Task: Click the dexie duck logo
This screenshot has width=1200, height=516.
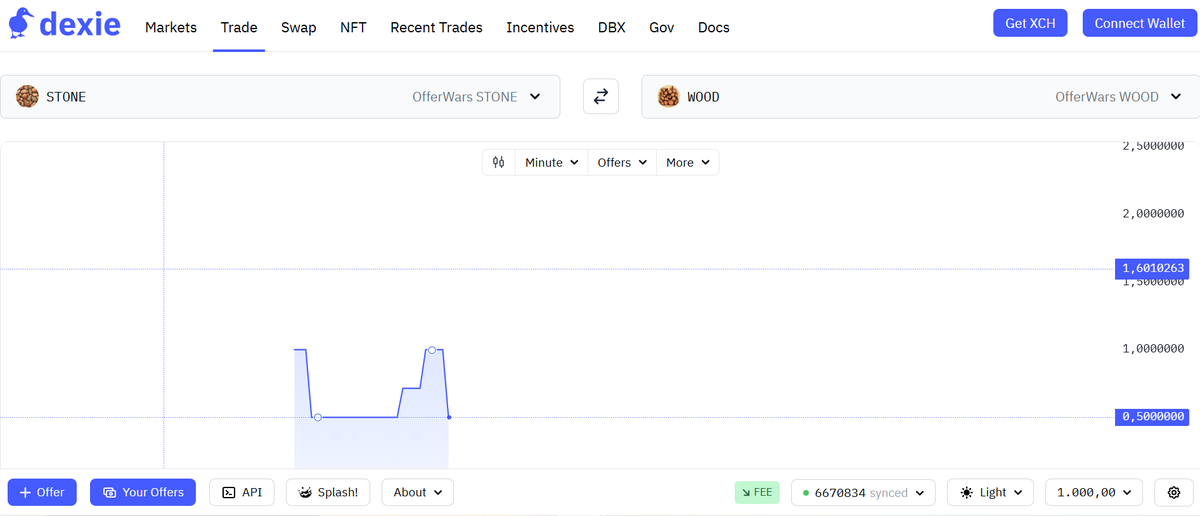Action: (x=21, y=24)
